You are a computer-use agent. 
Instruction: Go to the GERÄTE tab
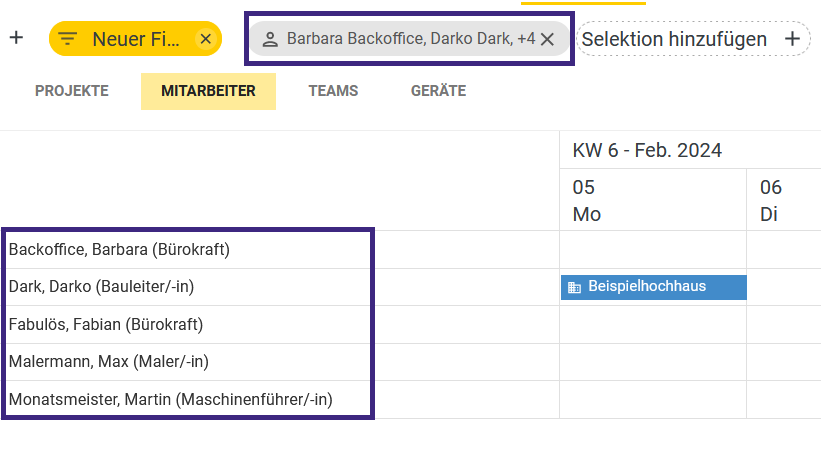point(438,91)
